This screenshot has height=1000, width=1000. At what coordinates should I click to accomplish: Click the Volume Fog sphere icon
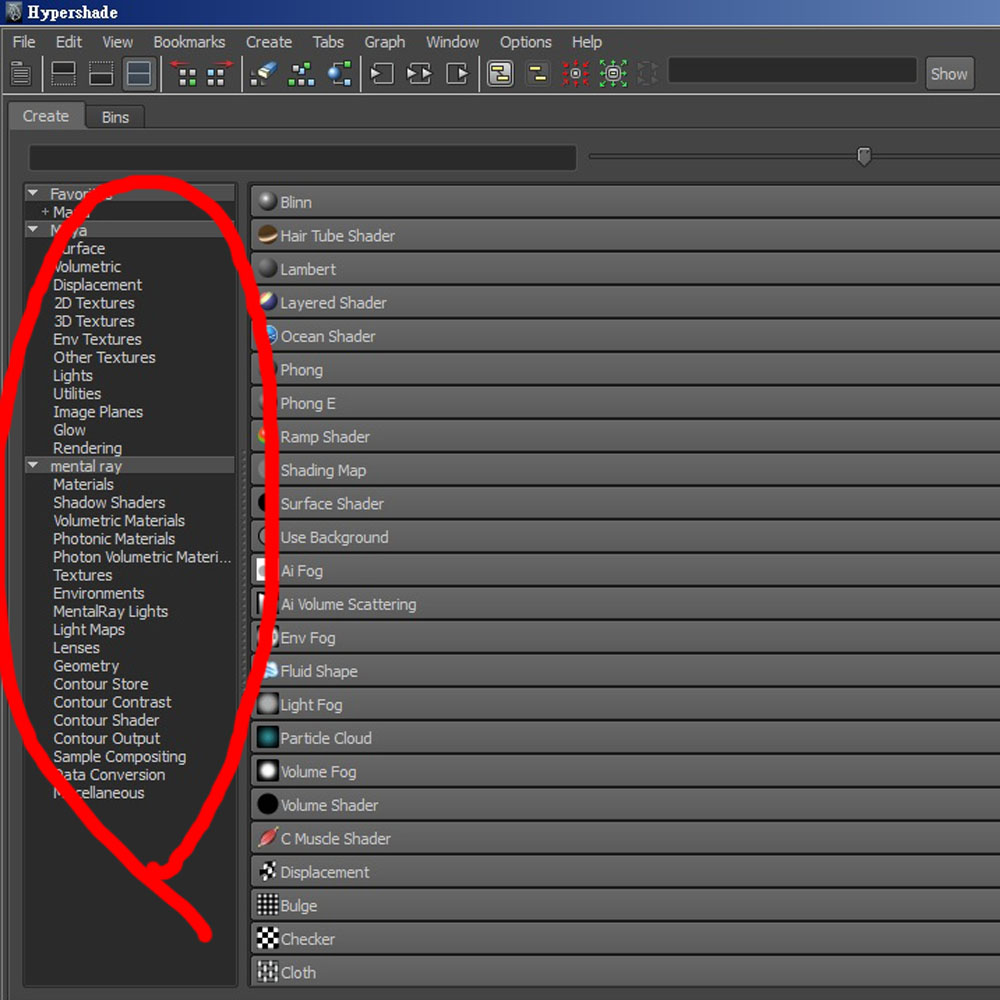point(267,771)
